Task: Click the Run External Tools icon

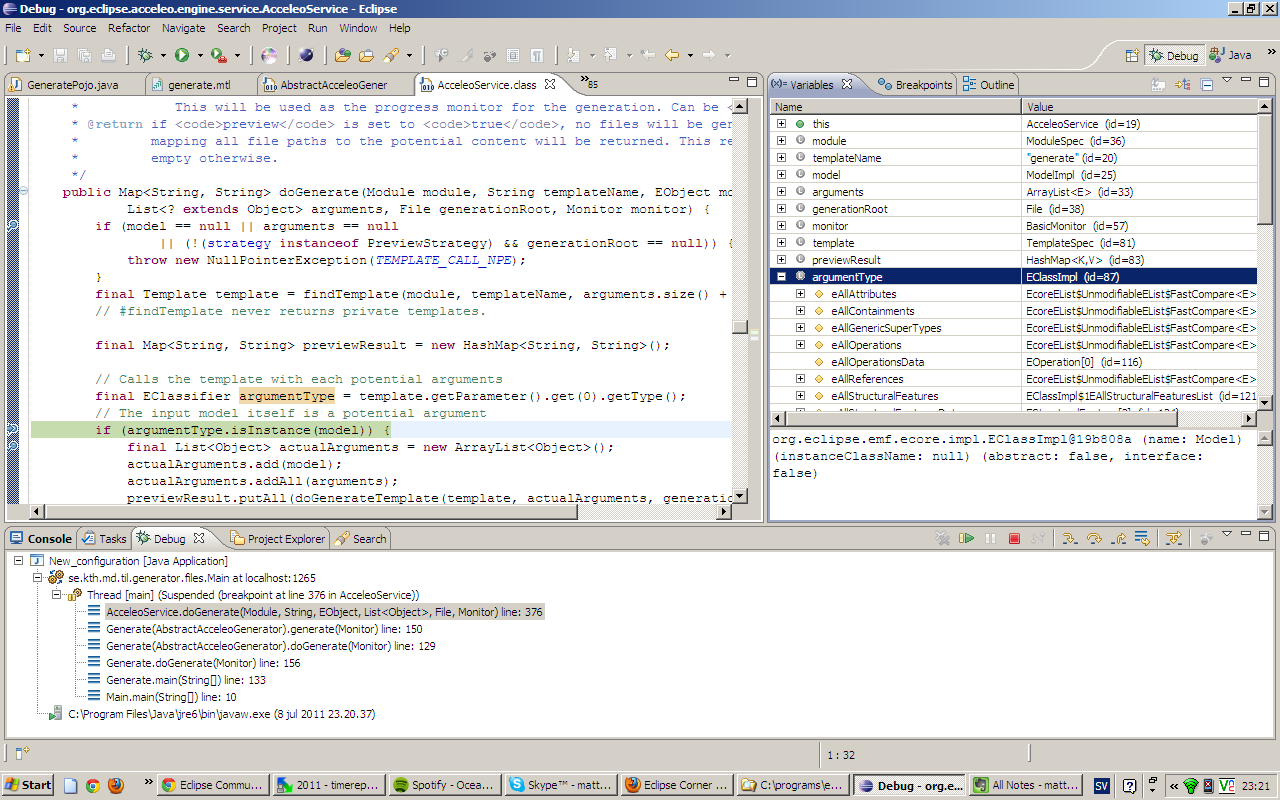Action: click(218, 55)
